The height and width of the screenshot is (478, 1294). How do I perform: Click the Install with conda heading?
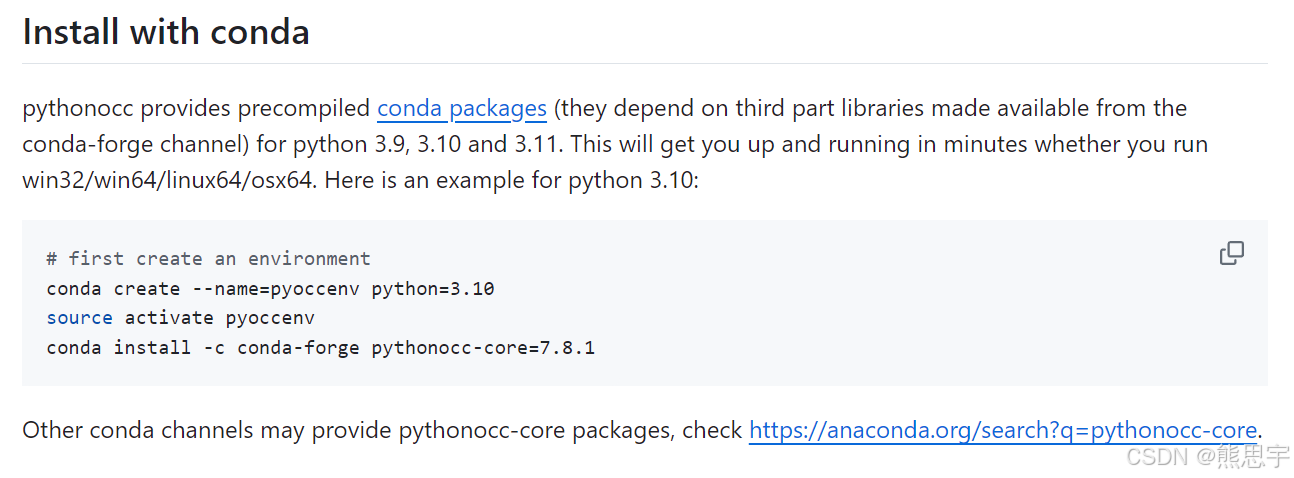click(166, 33)
